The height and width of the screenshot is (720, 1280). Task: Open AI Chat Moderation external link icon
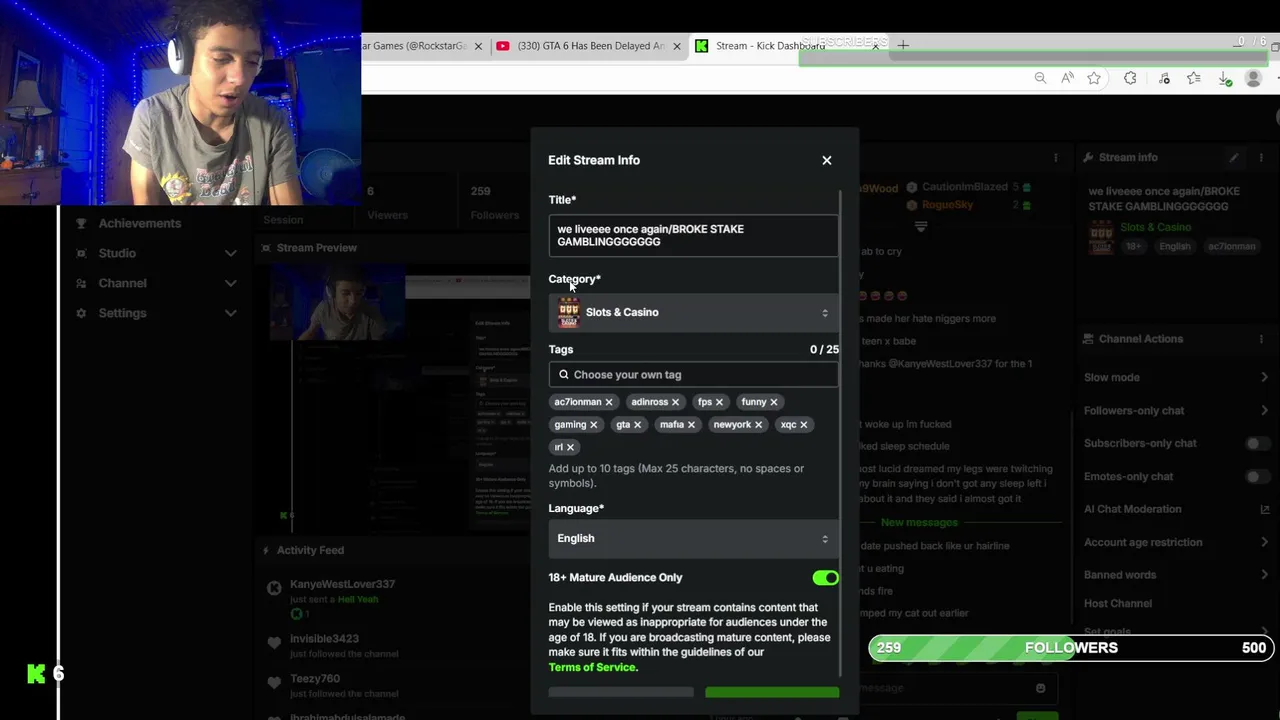point(1265,509)
